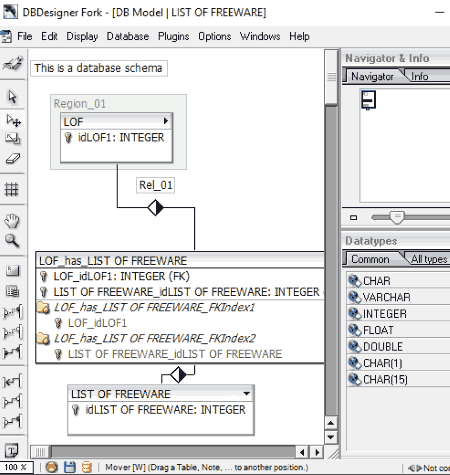This screenshot has width=450, height=475.
Task: Click the Rel_01 relation label
Action: click(156, 185)
